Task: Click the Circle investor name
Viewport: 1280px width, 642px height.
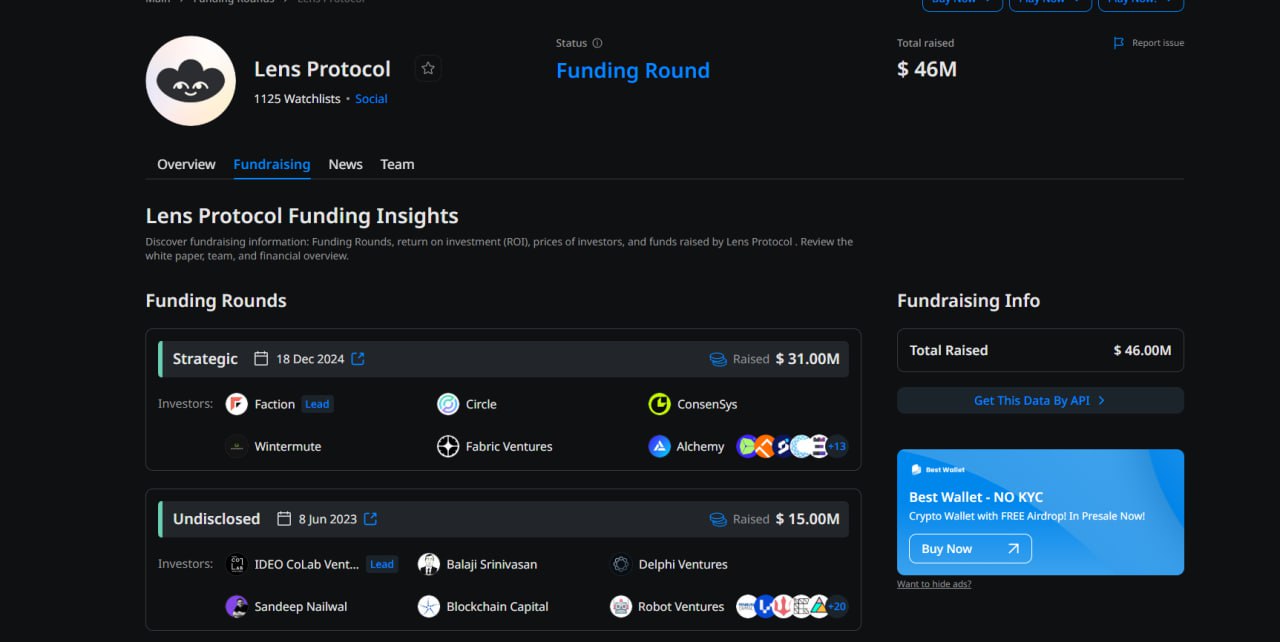Action: [x=481, y=404]
